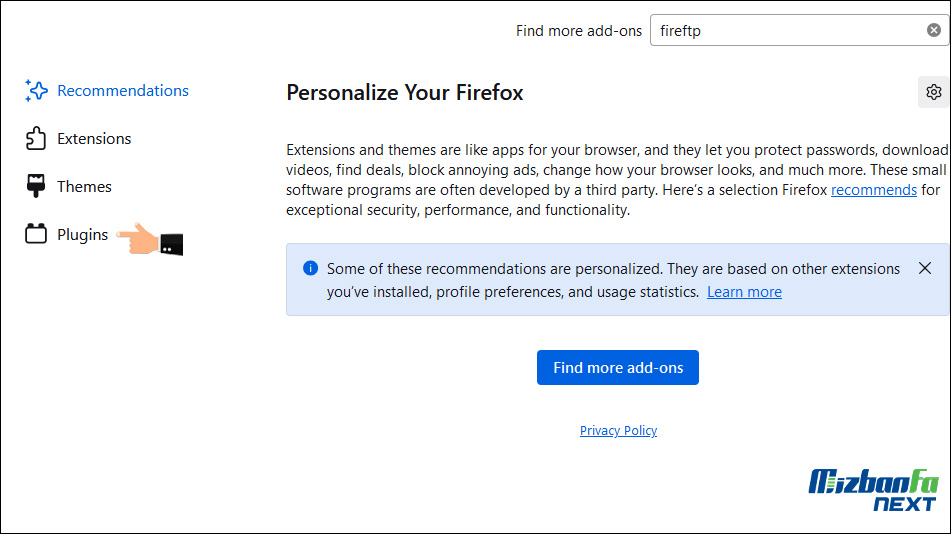
Task: Click the Extensions puzzle piece icon
Action: pos(36,138)
